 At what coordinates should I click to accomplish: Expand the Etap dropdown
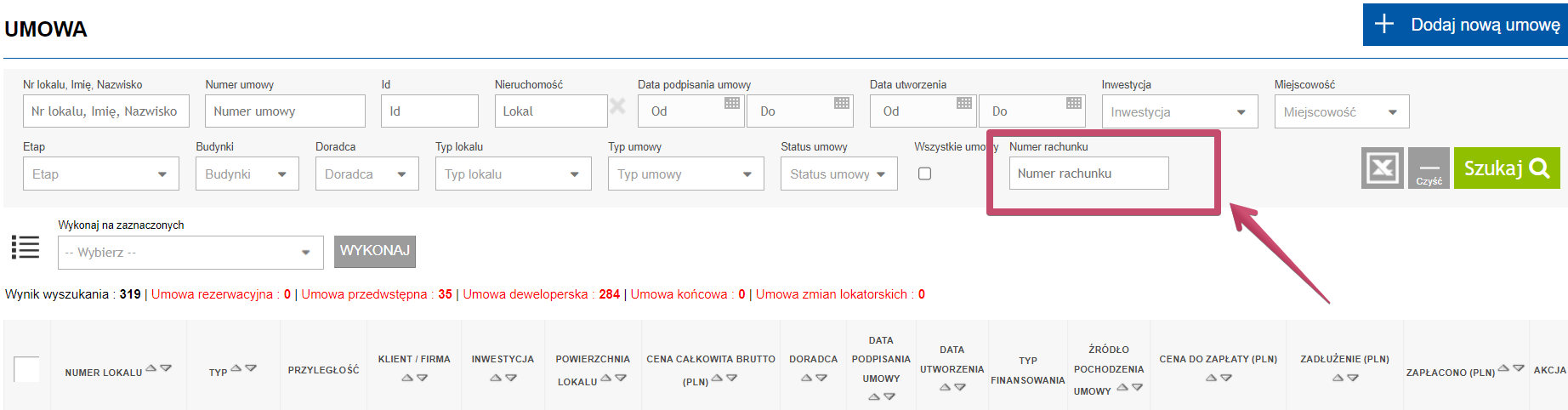[x=101, y=174]
